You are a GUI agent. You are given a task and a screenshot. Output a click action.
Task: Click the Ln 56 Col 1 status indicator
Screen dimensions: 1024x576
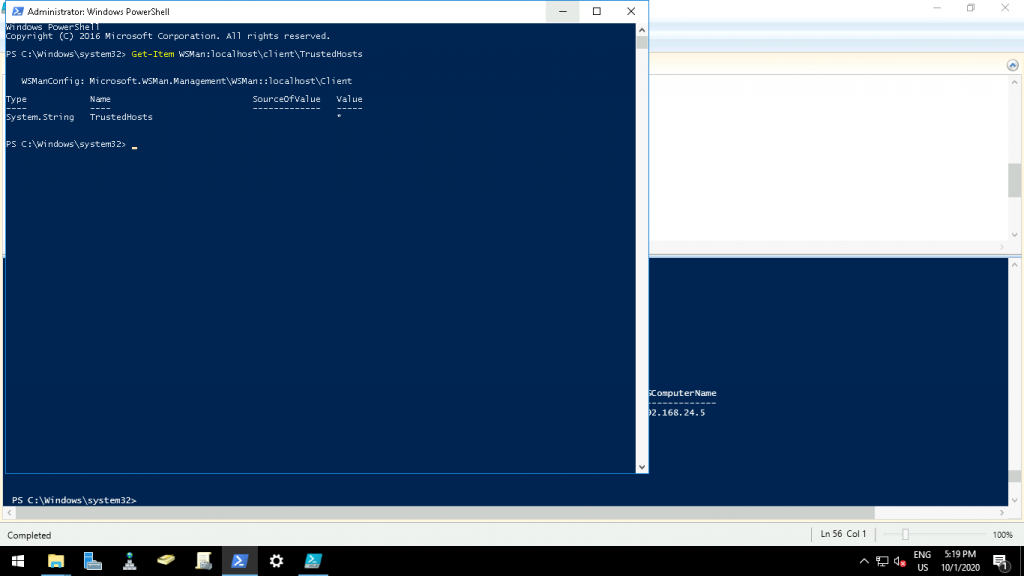(843, 534)
